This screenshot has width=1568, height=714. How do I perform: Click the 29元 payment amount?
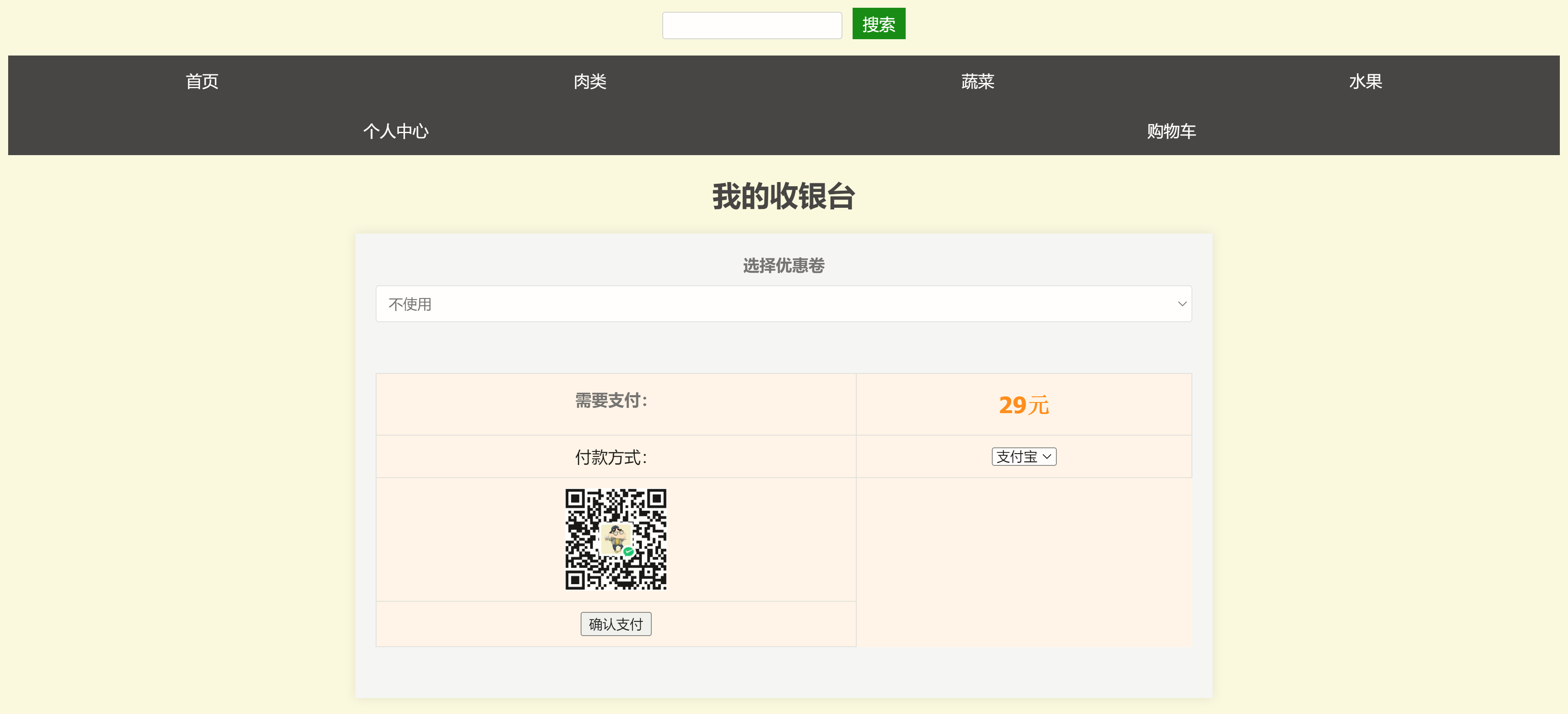pos(1024,405)
